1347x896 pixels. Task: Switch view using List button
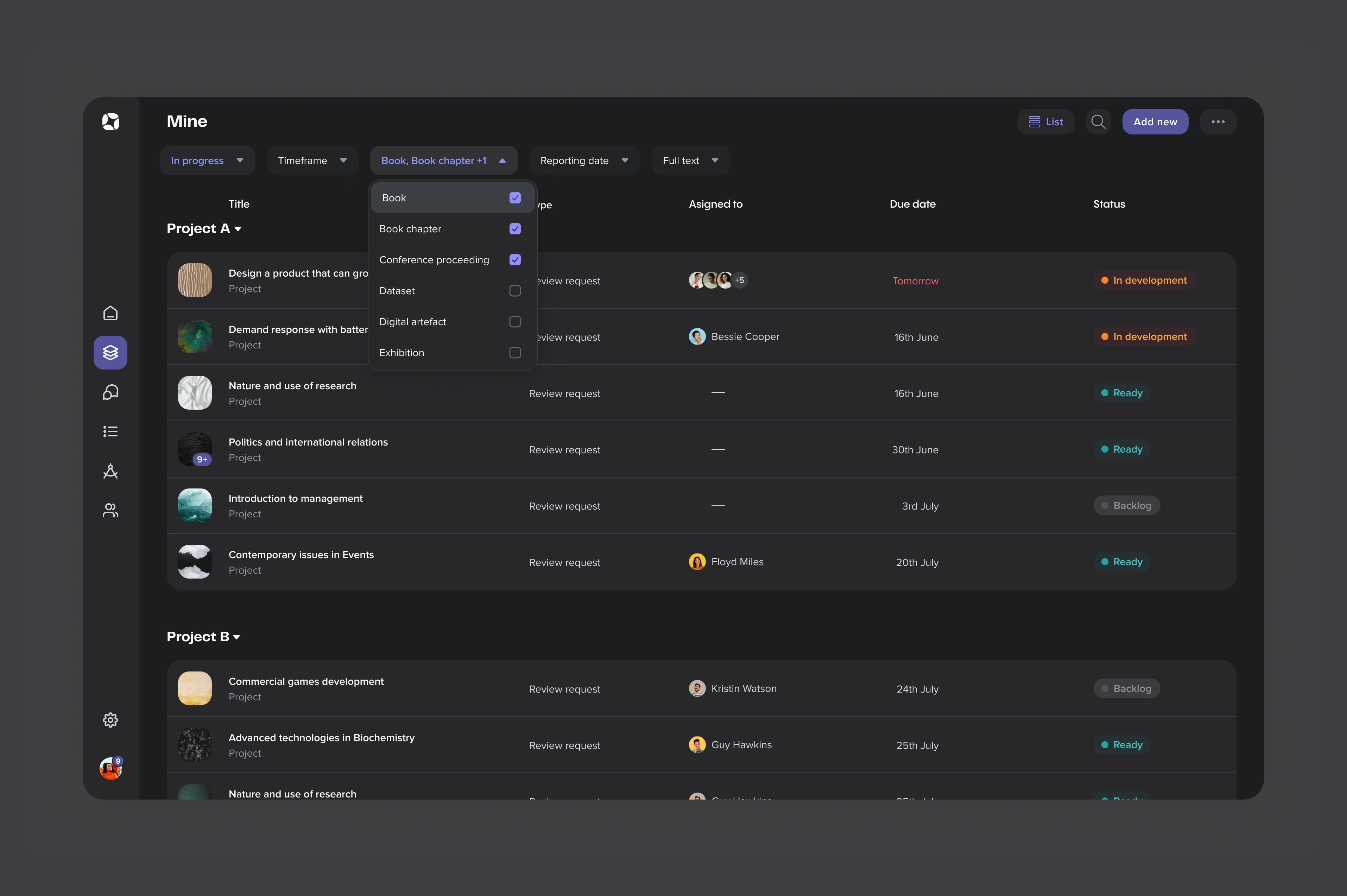pyautogui.click(x=1045, y=122)
